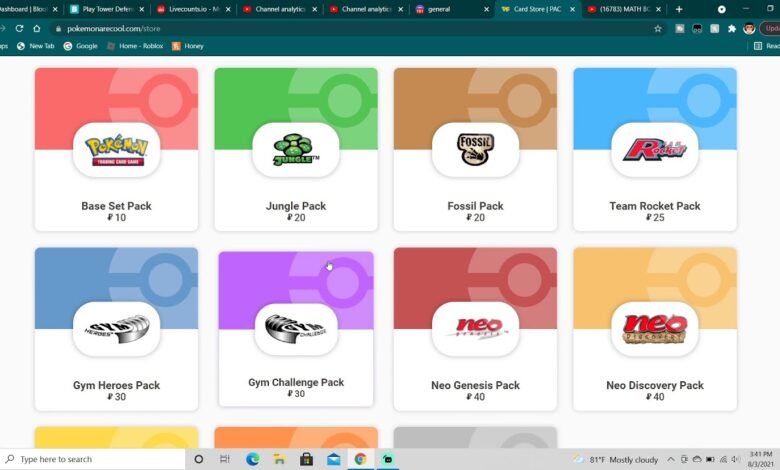Open Microsoft Store from the taskbar
Viewport: 780px width, 470px height.
(x=306, y=459)
